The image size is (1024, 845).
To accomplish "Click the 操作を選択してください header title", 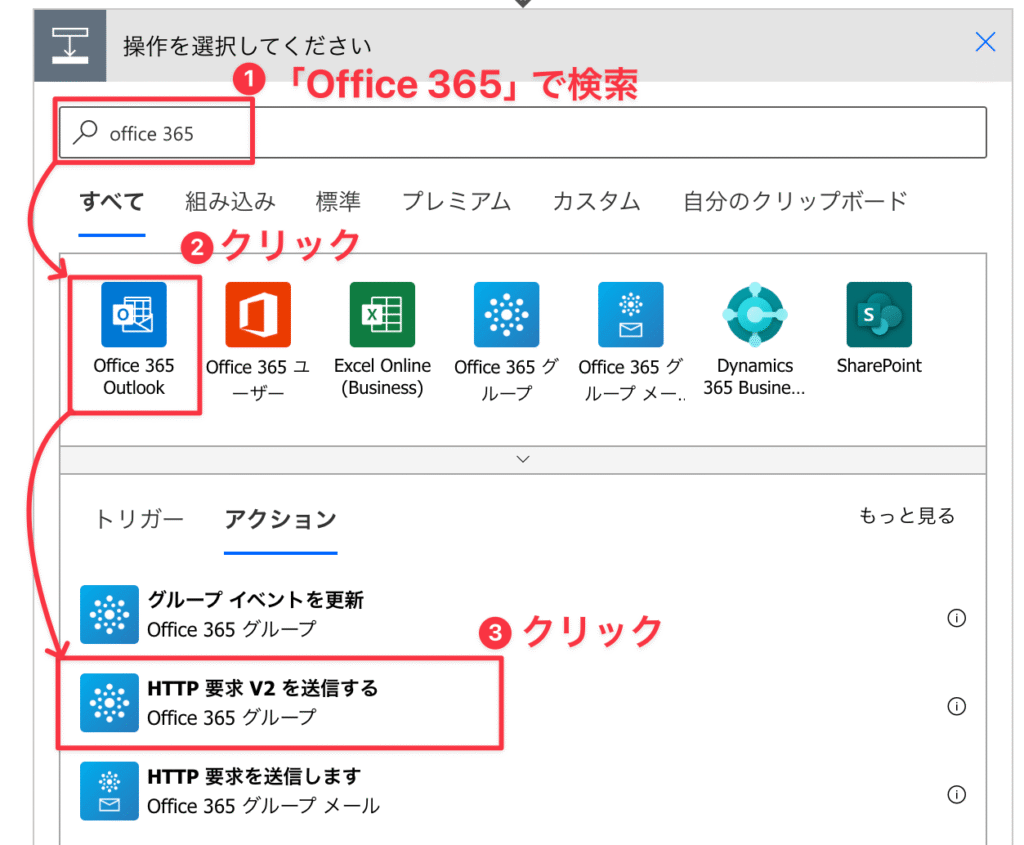I will coord(247,46).
